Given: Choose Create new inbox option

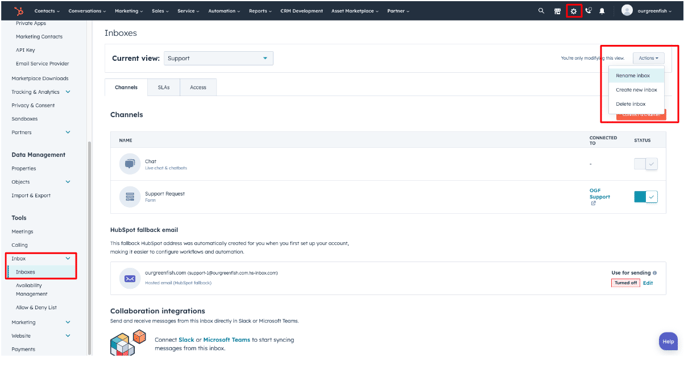Looking at the screenshot, I should [636, 90].
